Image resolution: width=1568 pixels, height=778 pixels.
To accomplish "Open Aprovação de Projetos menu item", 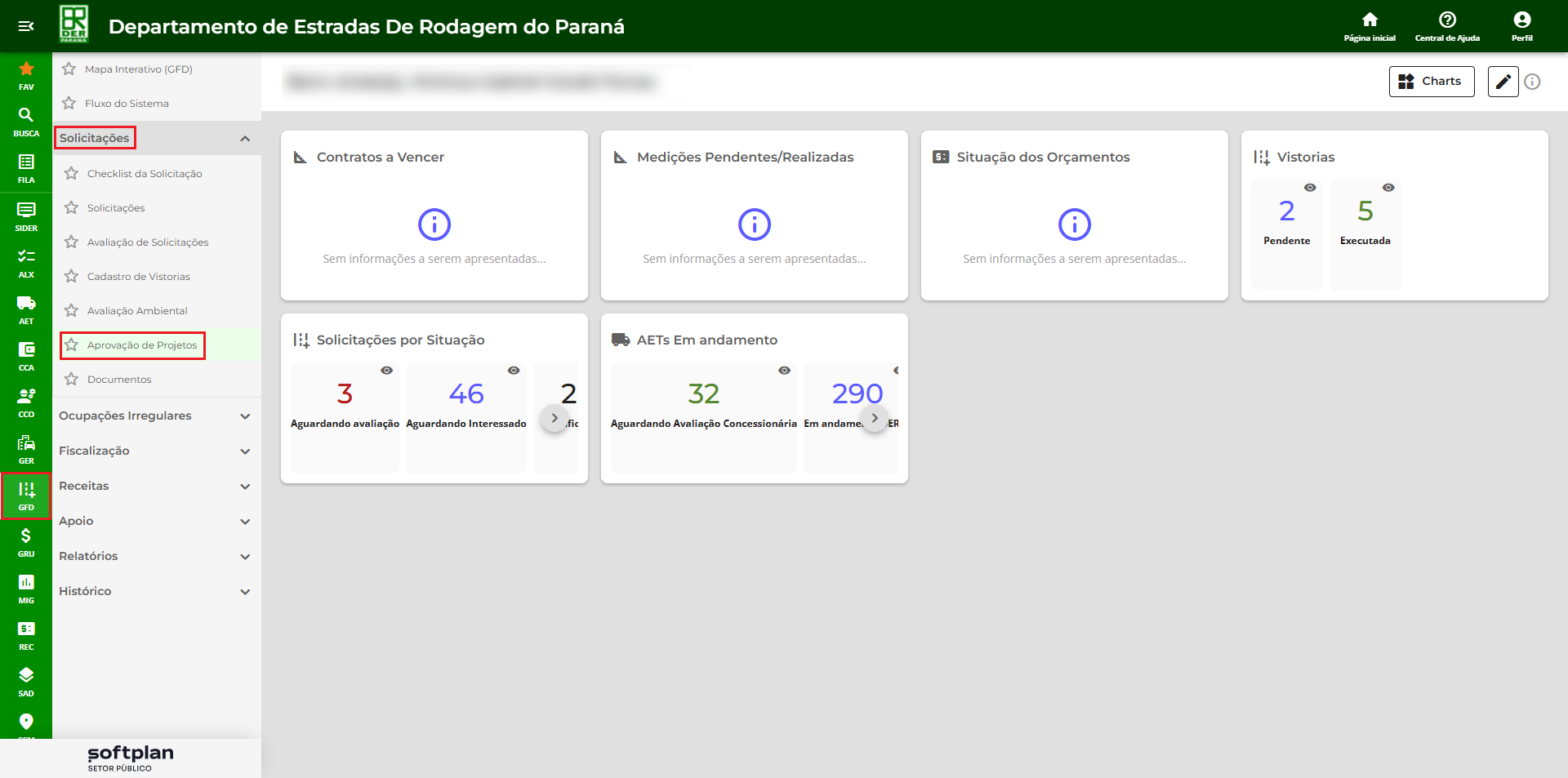I will coord(142,345).
